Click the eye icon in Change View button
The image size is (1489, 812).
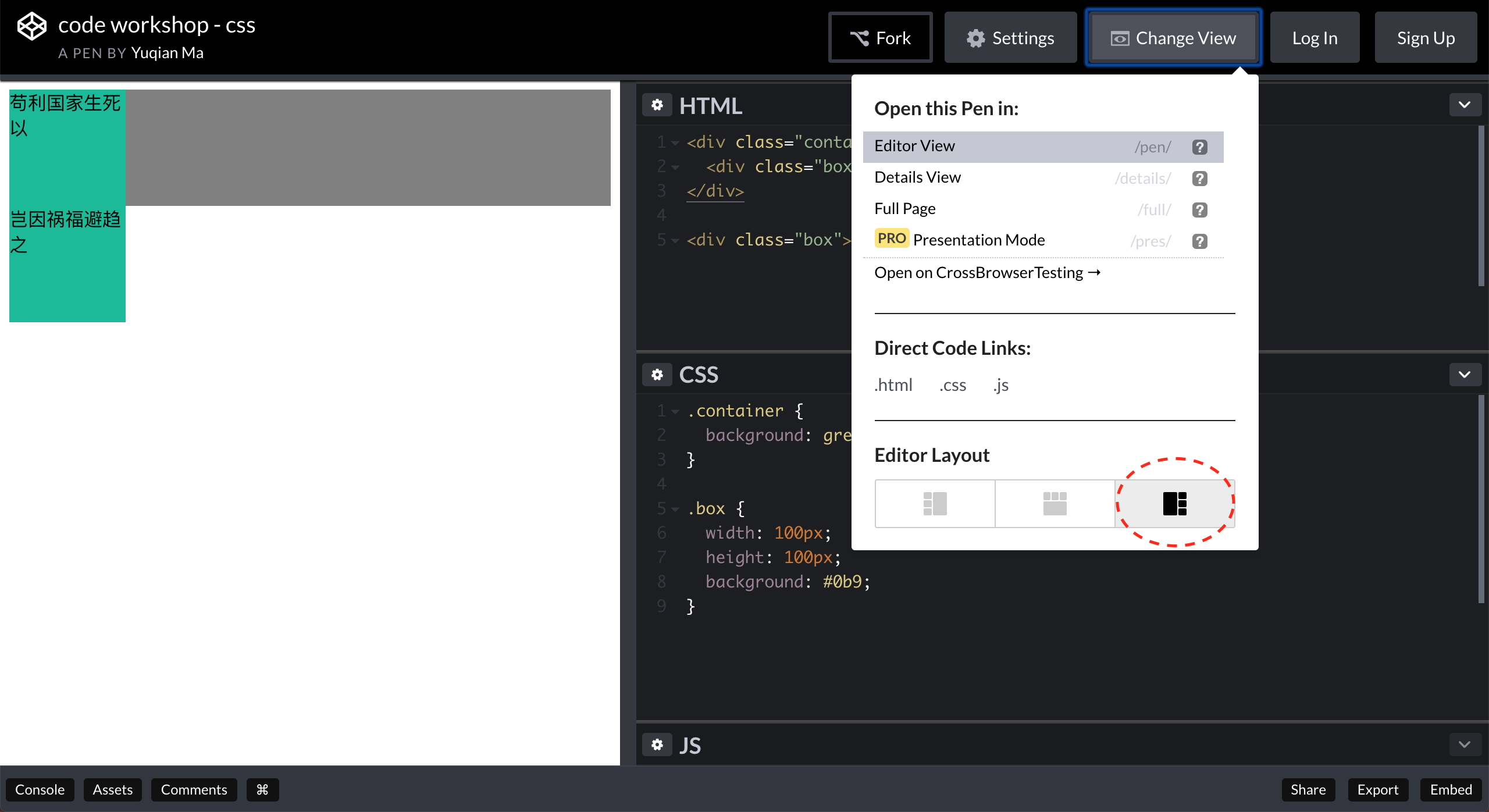[1120, 37]
